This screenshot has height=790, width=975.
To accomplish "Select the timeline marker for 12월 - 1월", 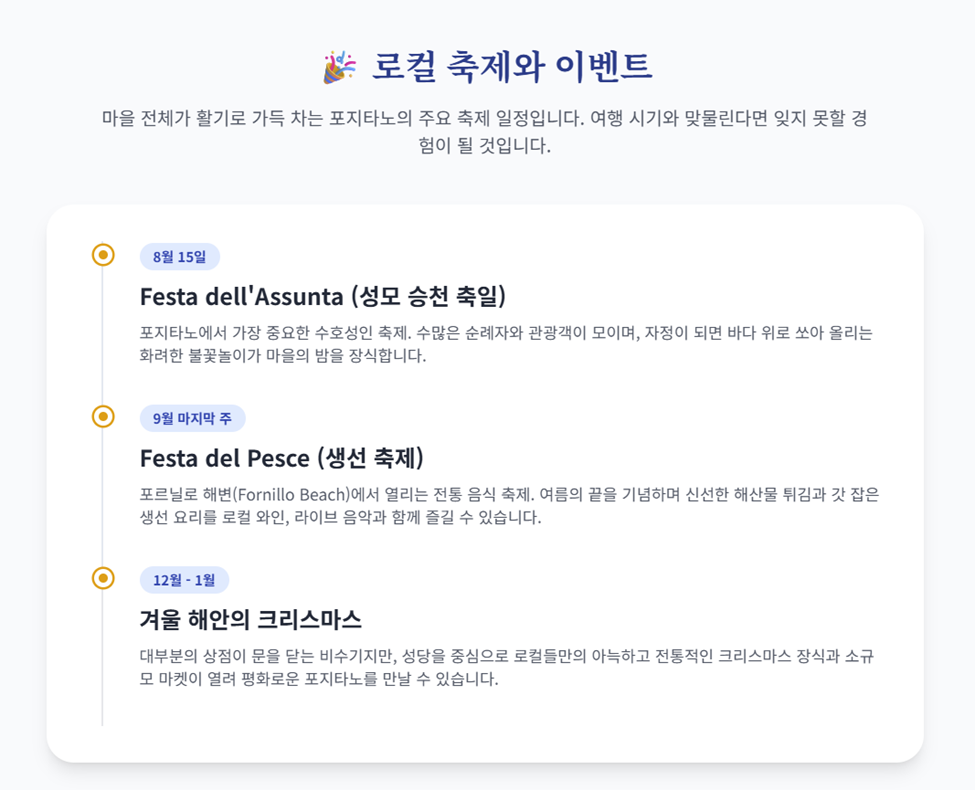I will click(x=103, y=579).
